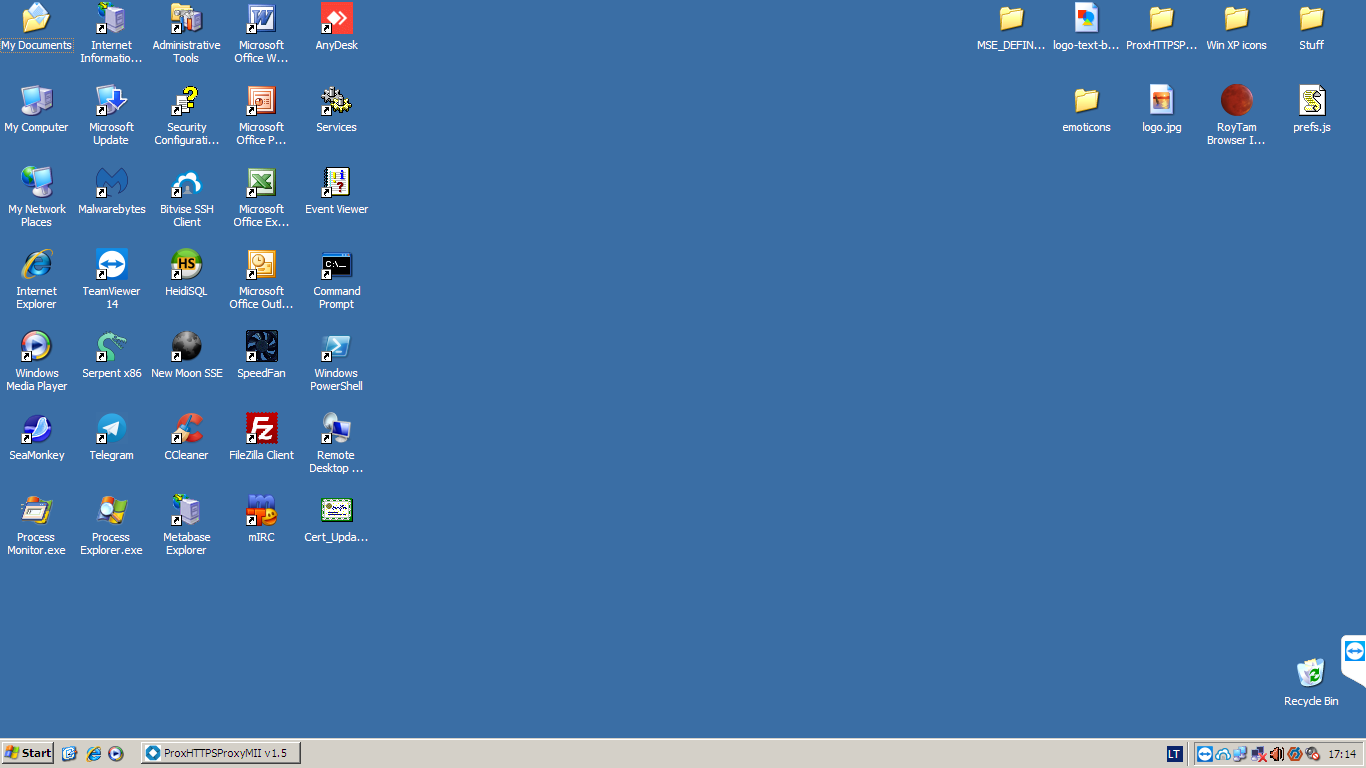Viewport: 1366px width, 768px height.
Task: Click TeamViewer tray icon
Action: click(x=1205, y=754)
